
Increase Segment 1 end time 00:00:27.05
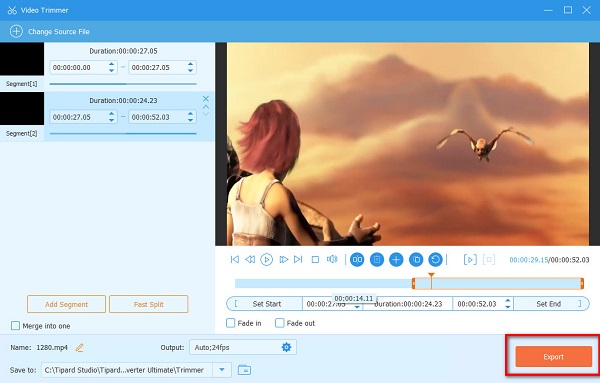190,64
